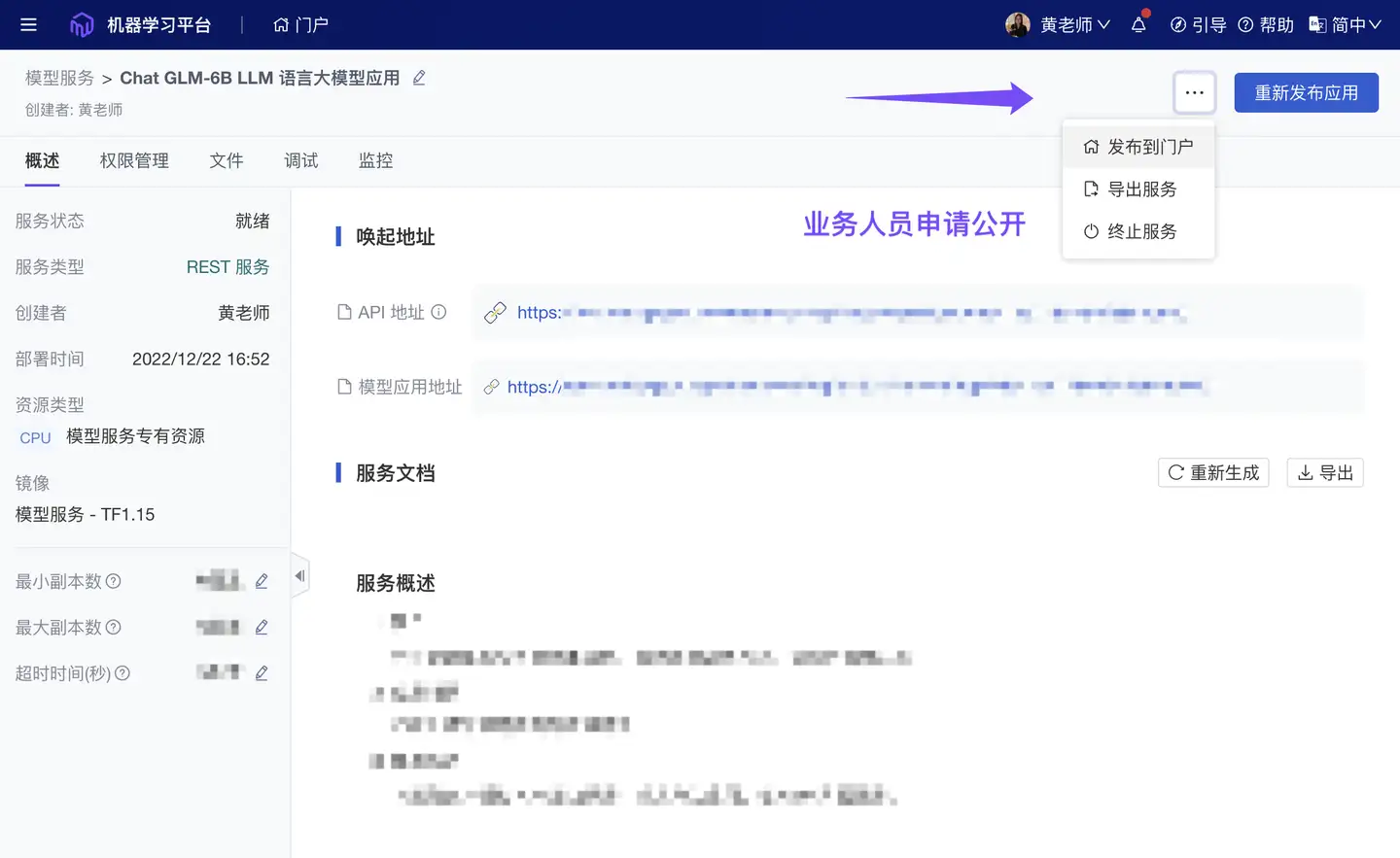Click the deploy time '2022/12/22 16:52'
The width and height of the screenshot is (1400, 858).
[200, 360]
